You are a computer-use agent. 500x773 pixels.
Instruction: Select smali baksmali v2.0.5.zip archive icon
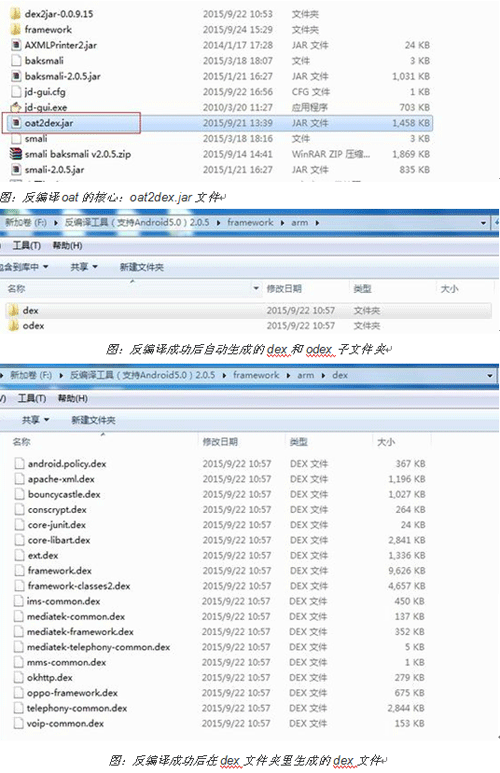coord(16,154)
